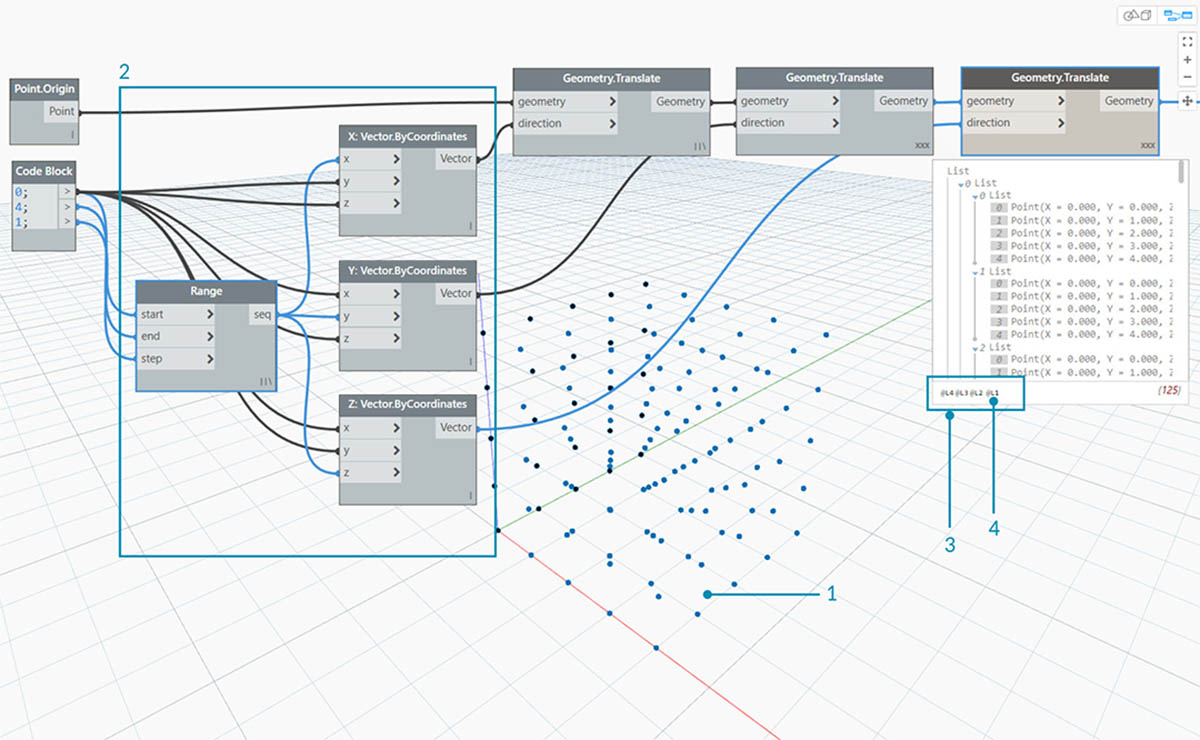Open the Range node start port chevron
Viewport: 1200px width, 740px height.
pos(209,315)
